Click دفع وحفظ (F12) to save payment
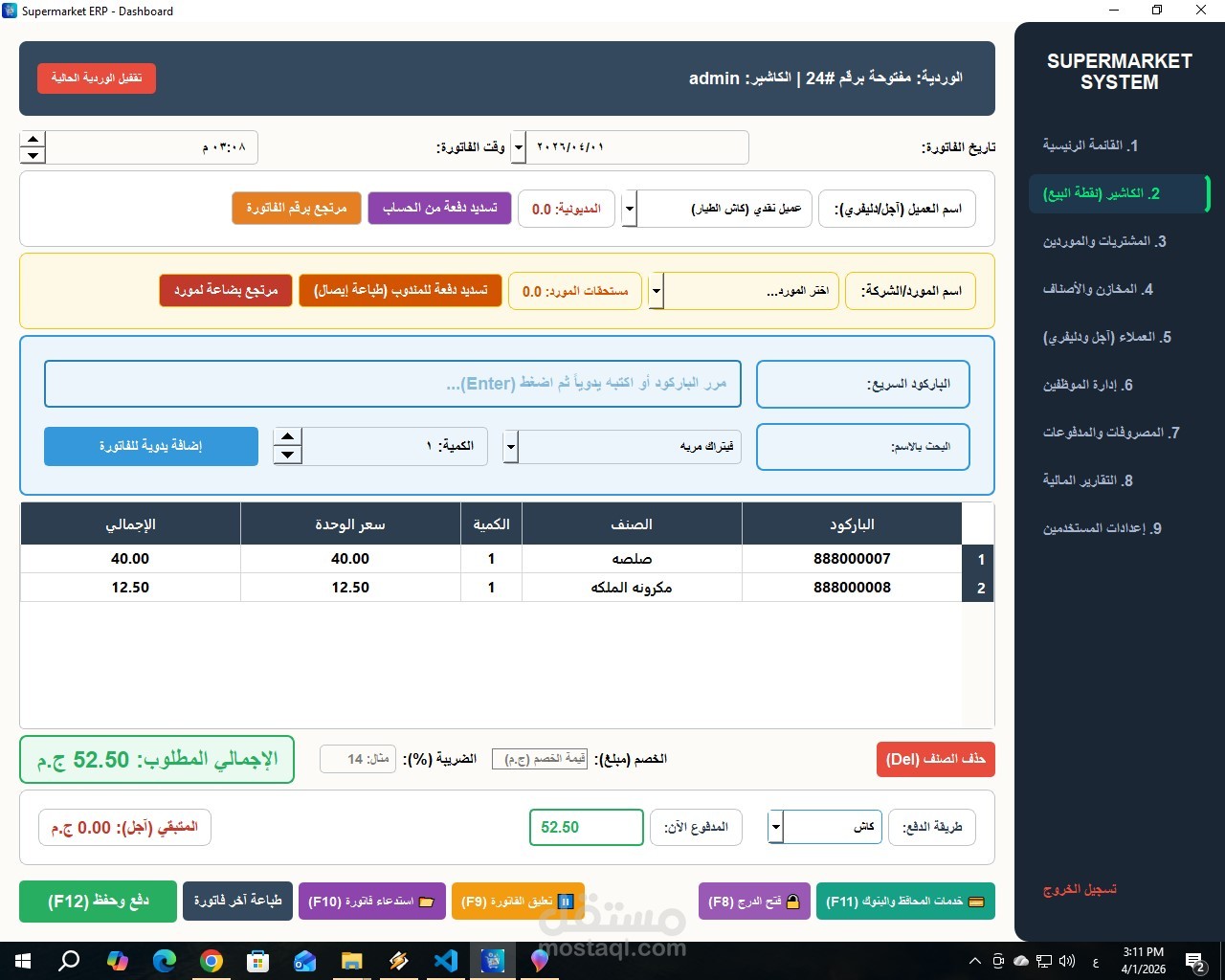Screen dimensions: 1225x980 tap(97, 901)
